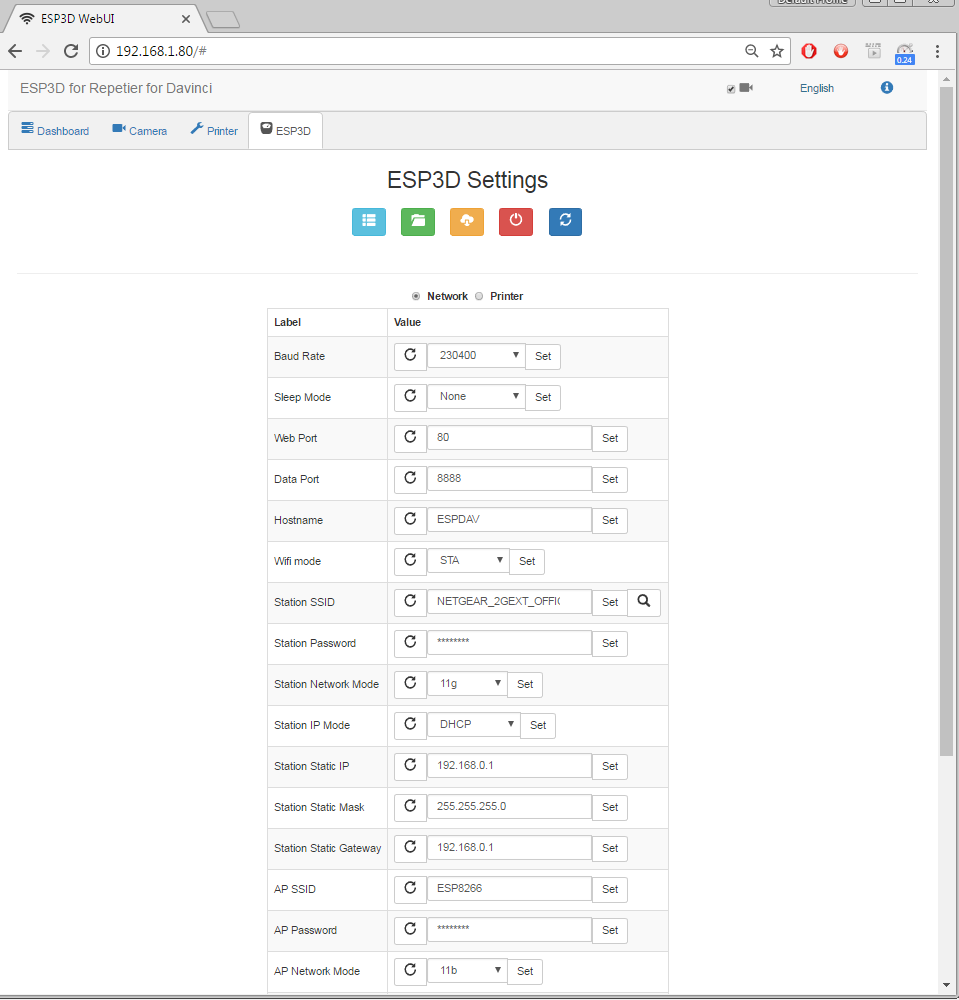Switch to the Dashboard tab
The image size is (959, 1000).
click(55, 130)
